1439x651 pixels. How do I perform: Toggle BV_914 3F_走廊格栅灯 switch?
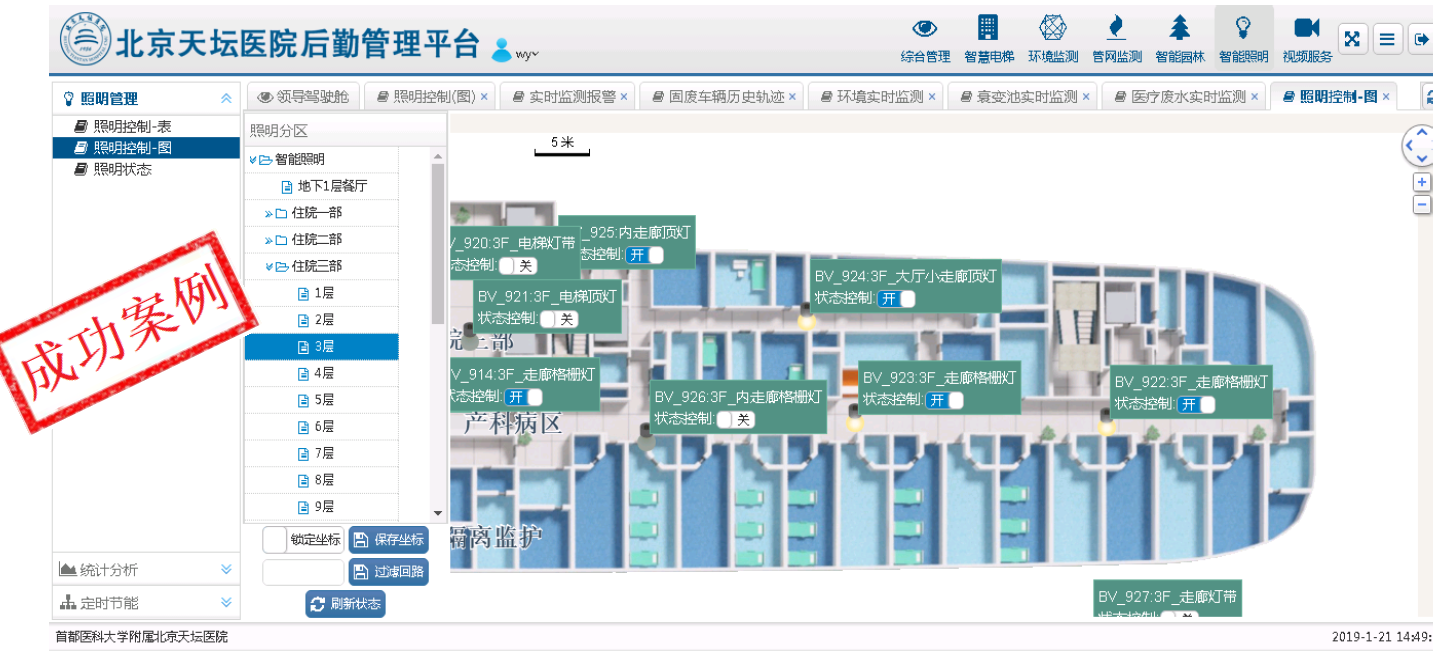click(523, 397)
